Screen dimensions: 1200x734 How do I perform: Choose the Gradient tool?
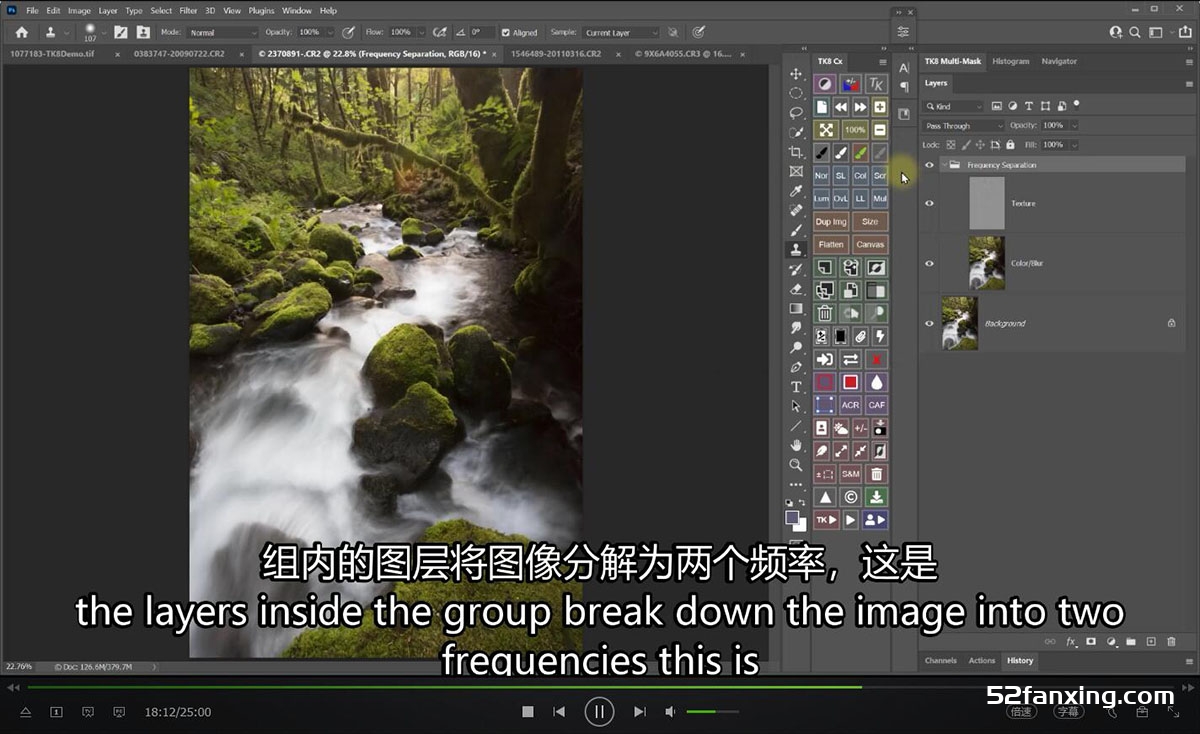point(796,309)
